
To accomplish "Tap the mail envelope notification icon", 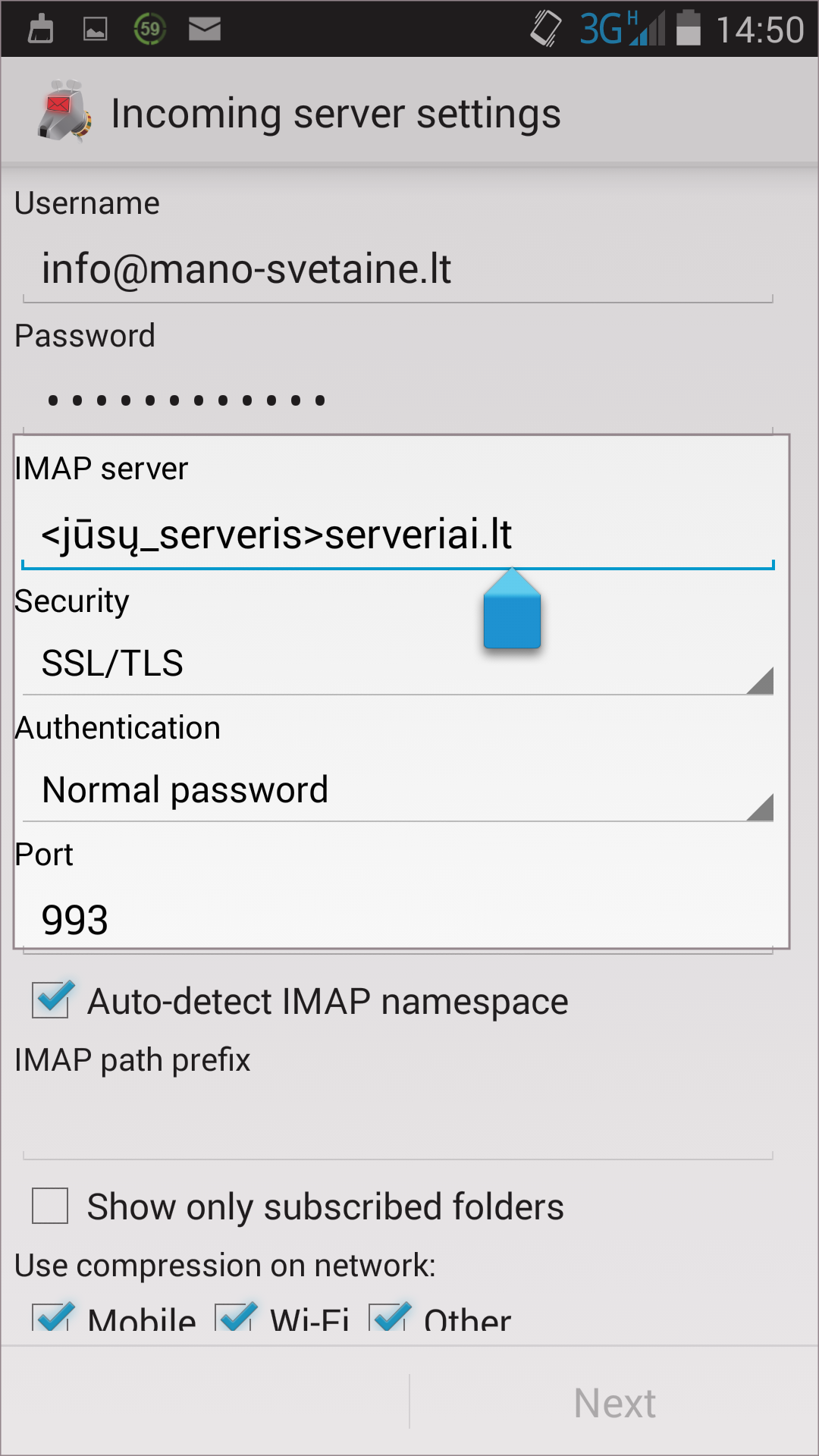I will point(204,29).
